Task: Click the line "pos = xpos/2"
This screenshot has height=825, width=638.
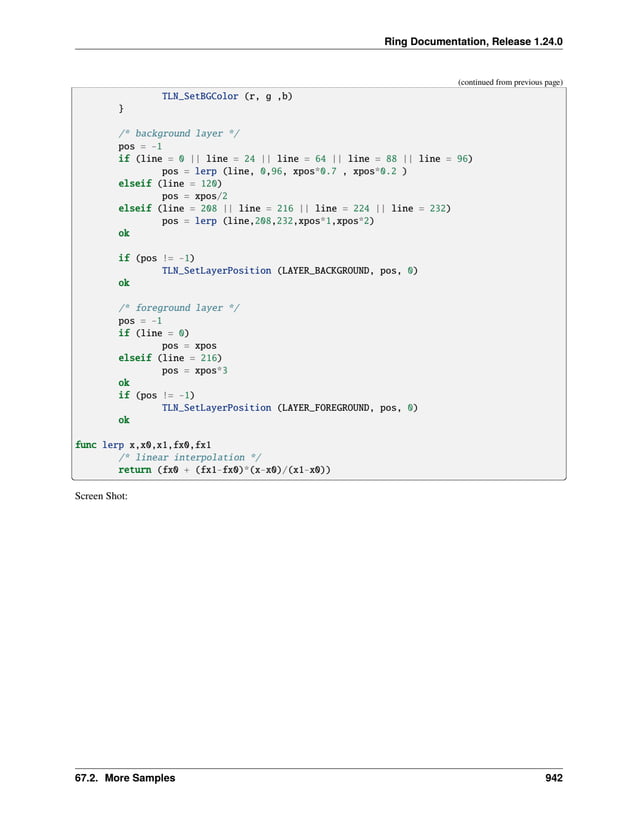Action: 195,196
